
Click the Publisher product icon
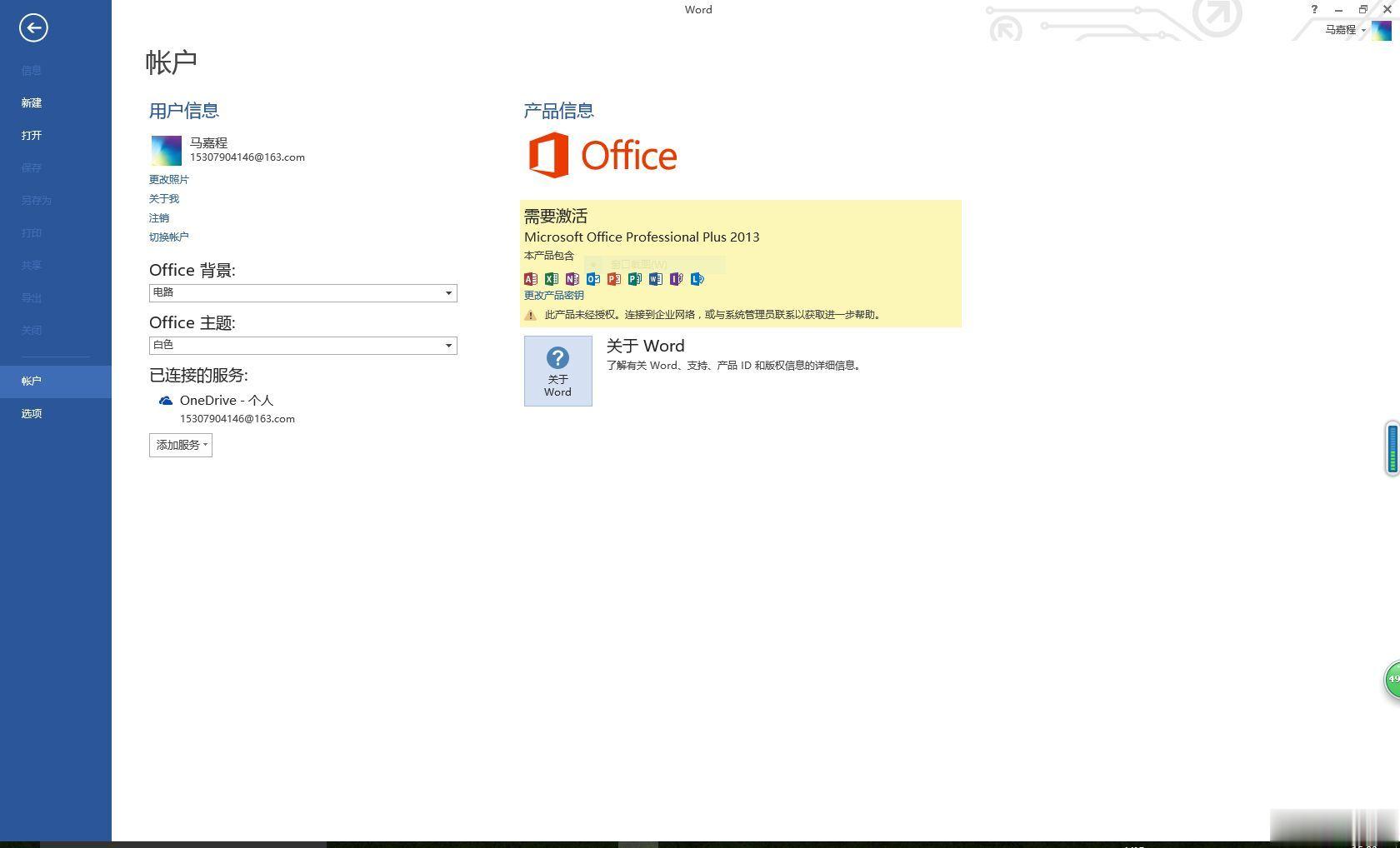(635, 279)
